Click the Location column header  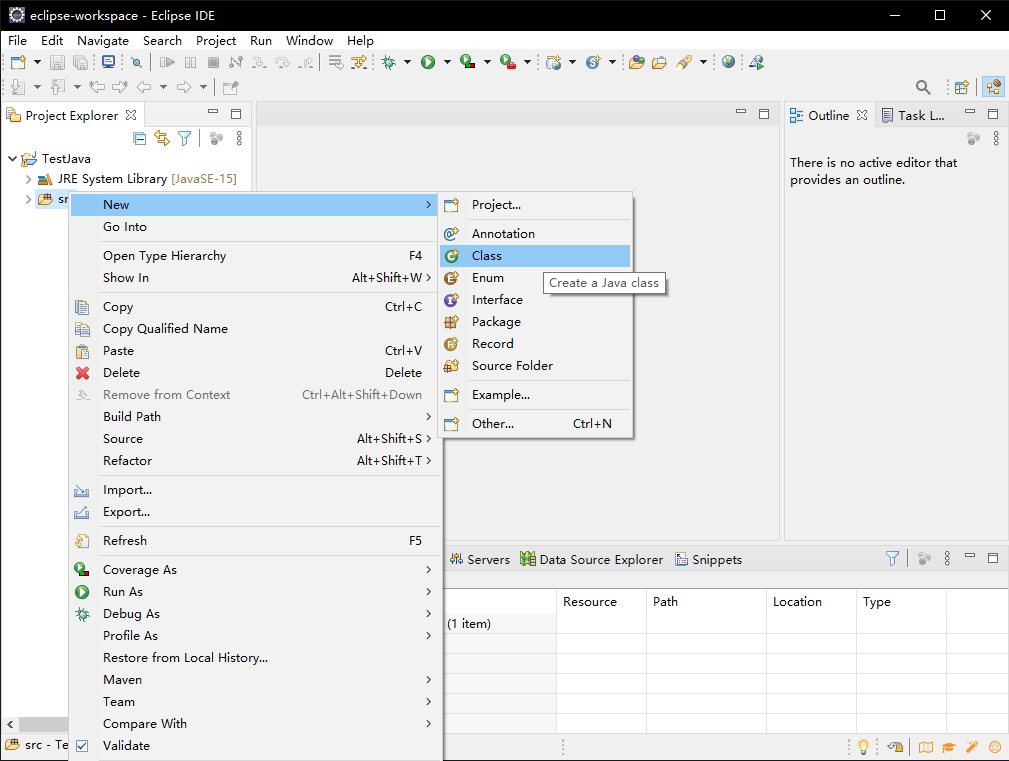811,602
